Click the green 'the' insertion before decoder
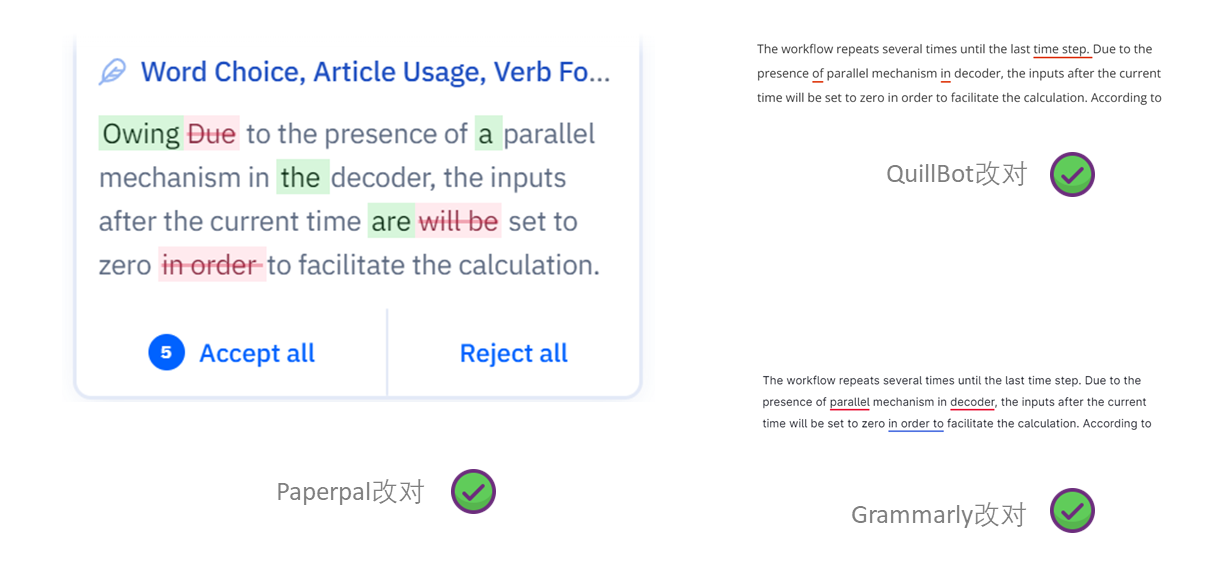 click(x=300, y=178)
